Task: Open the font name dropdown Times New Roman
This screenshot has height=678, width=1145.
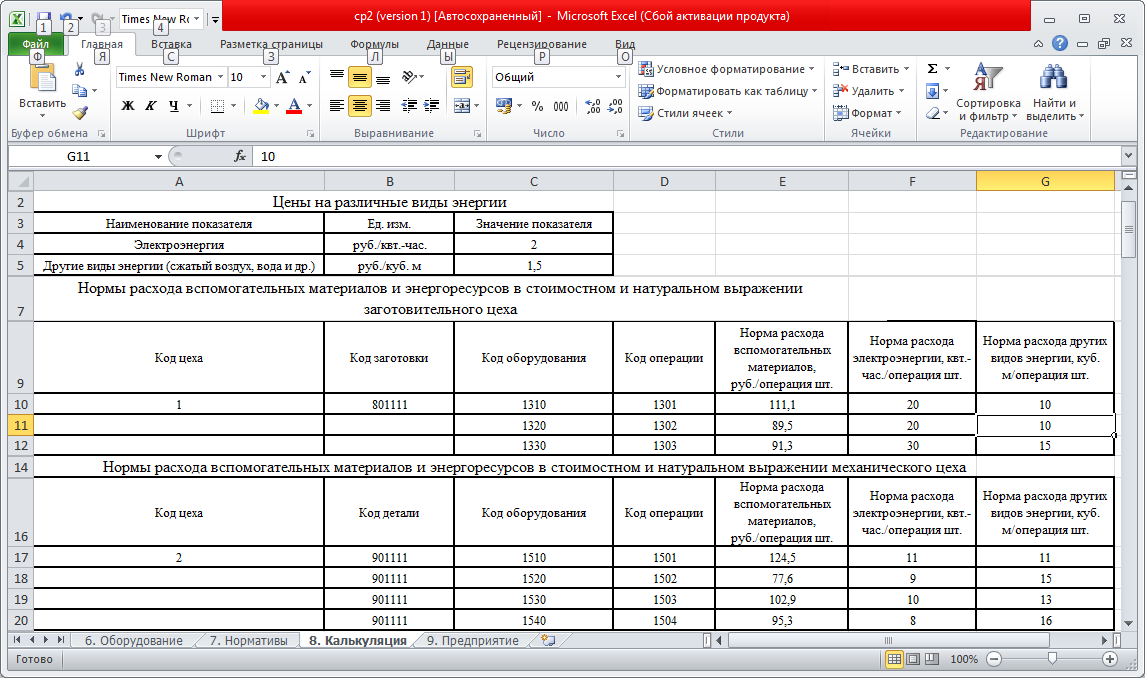Action: (220, 77)
